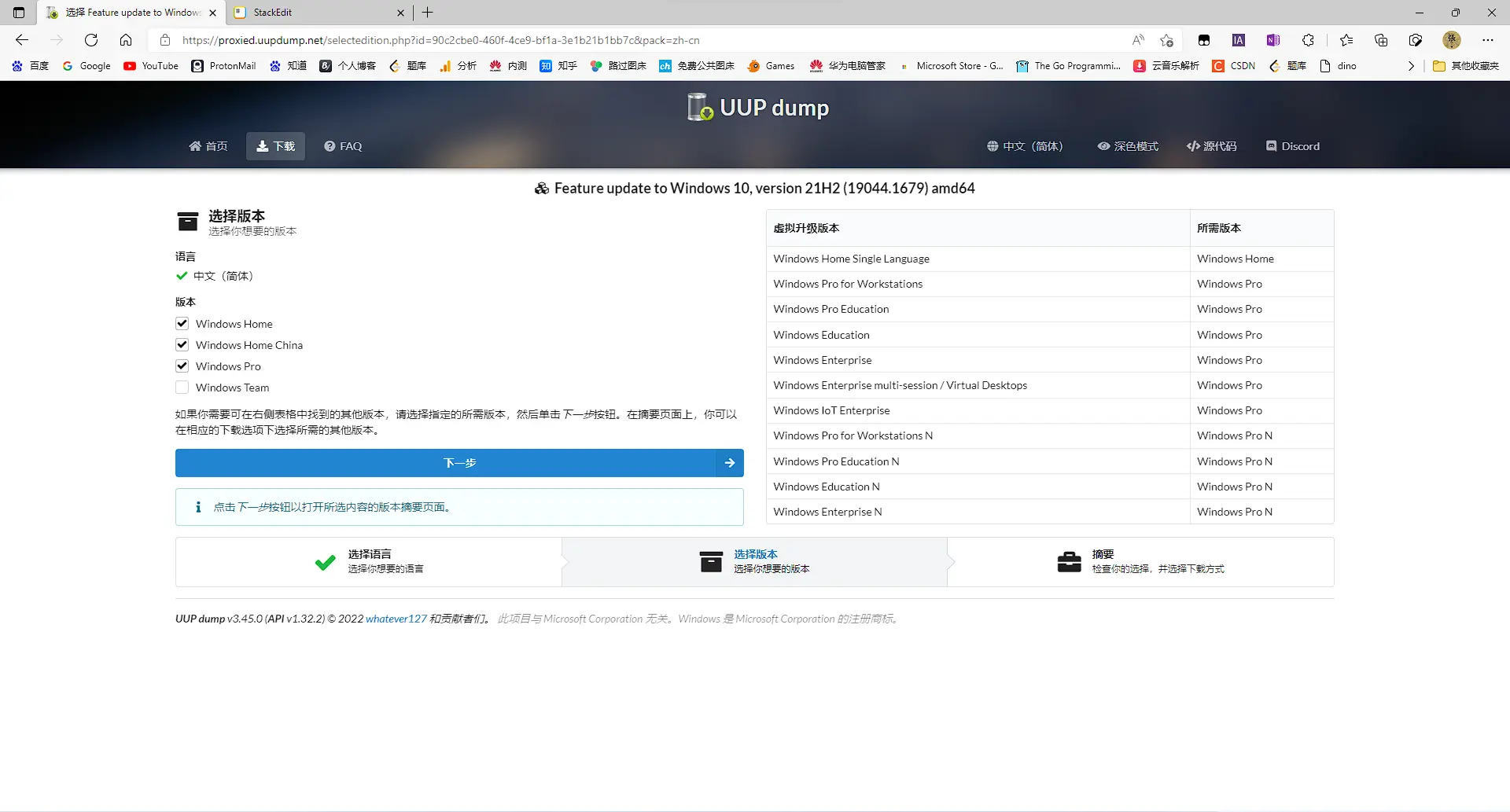Open ProtonMail bookmark
Image resolution: width=1510 pixels, height=812 pixels.
(x=223, y=66)
